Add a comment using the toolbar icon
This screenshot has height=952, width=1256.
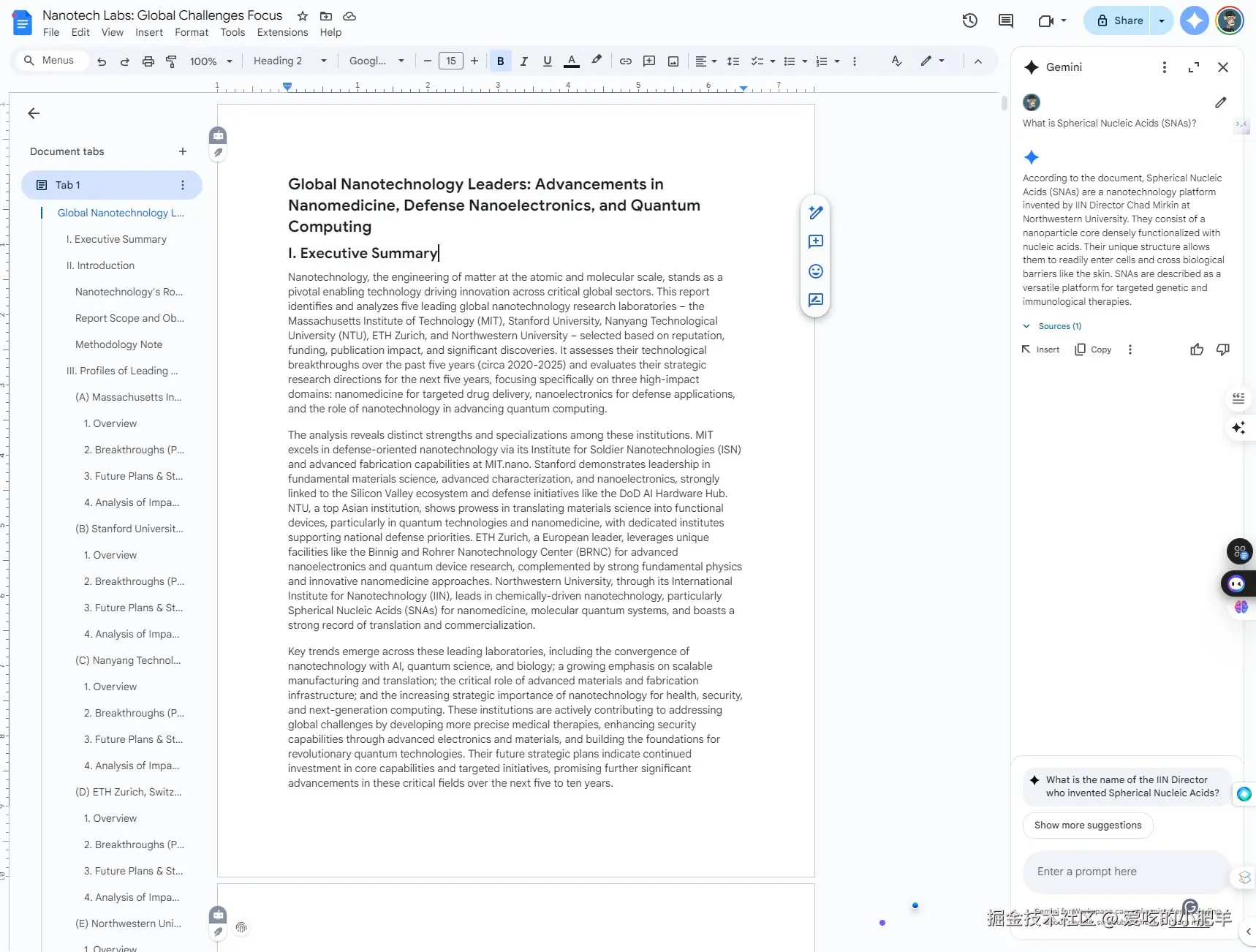pyautogui.click(x=649, y=61)
